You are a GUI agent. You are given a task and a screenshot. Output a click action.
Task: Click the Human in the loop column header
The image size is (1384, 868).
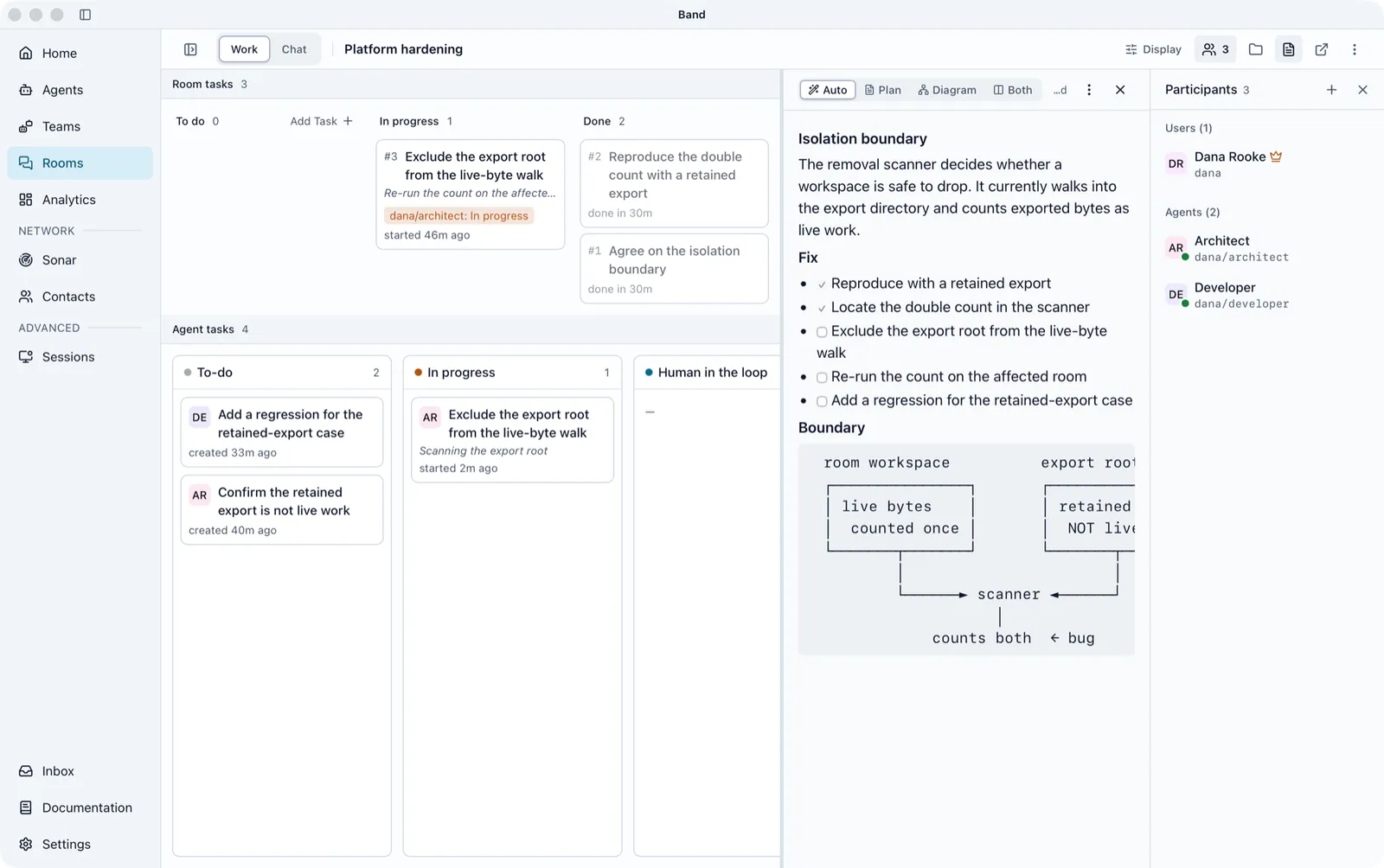point(708,373)
